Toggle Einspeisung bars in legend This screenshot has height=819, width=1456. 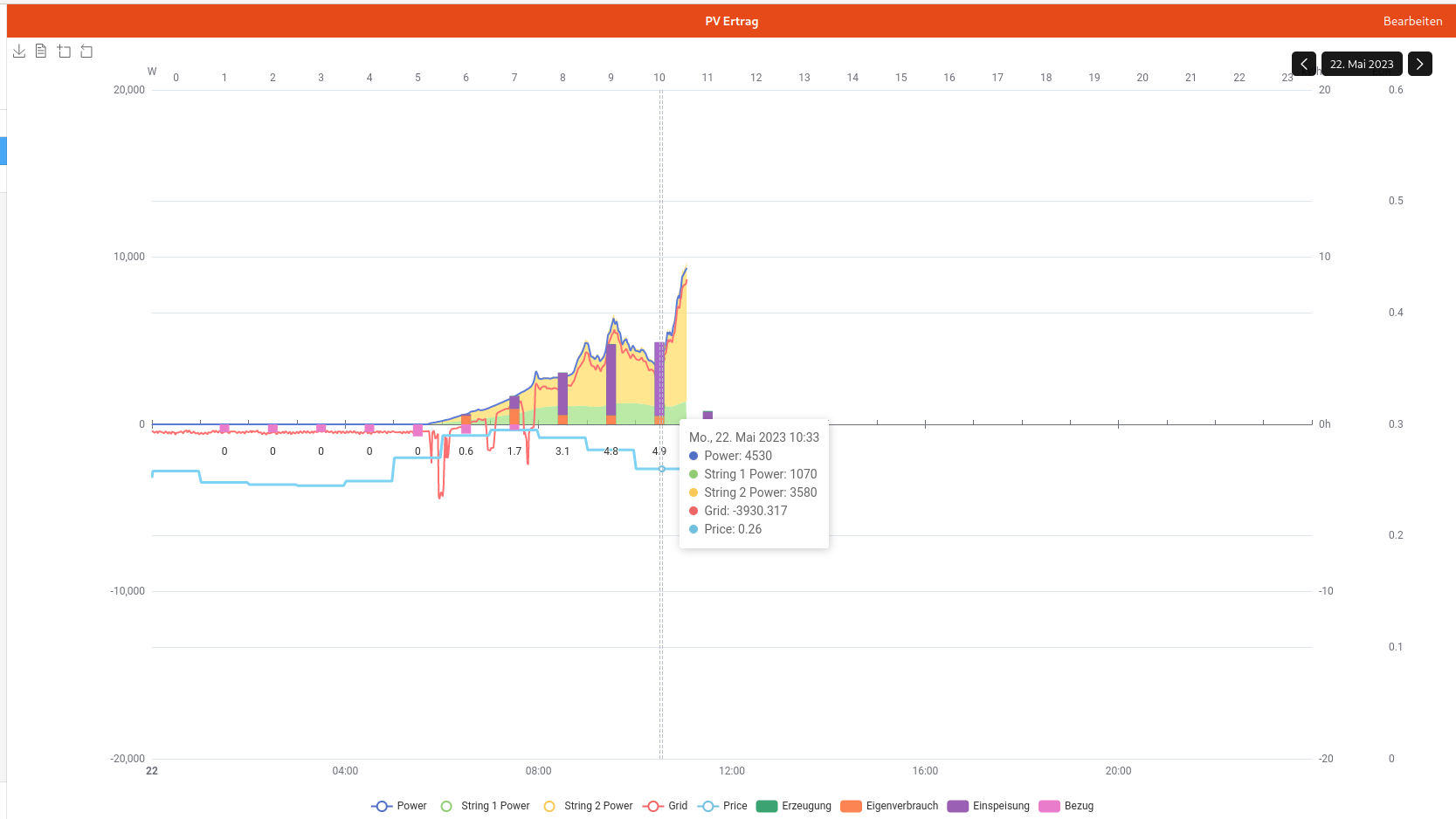click(958, 806)
